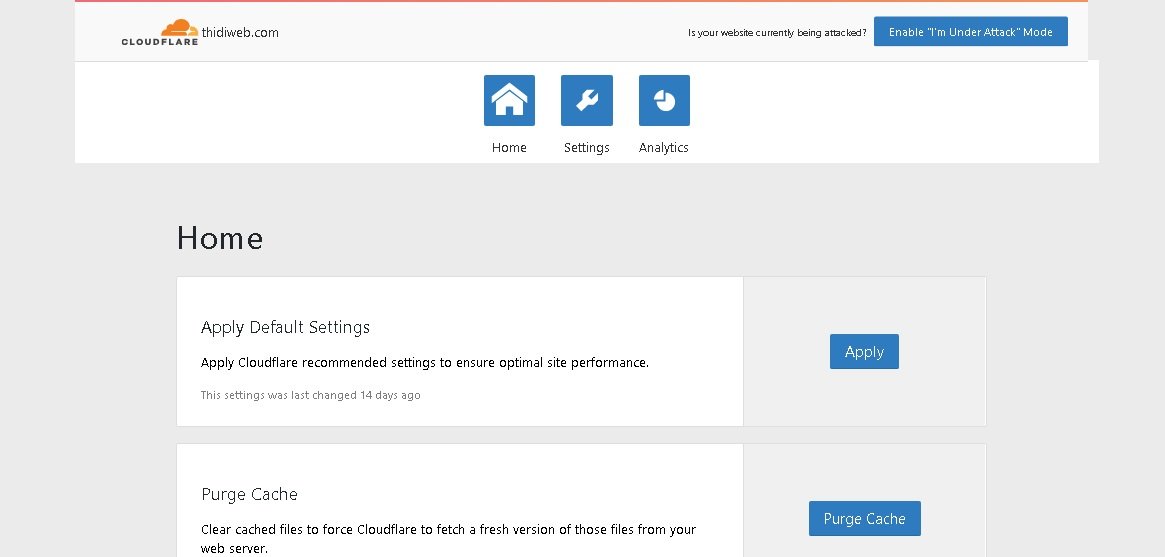Select the Analytics label in navigation
The width and height of the screenshot is (1165, 557).
(x=664, y=147)
